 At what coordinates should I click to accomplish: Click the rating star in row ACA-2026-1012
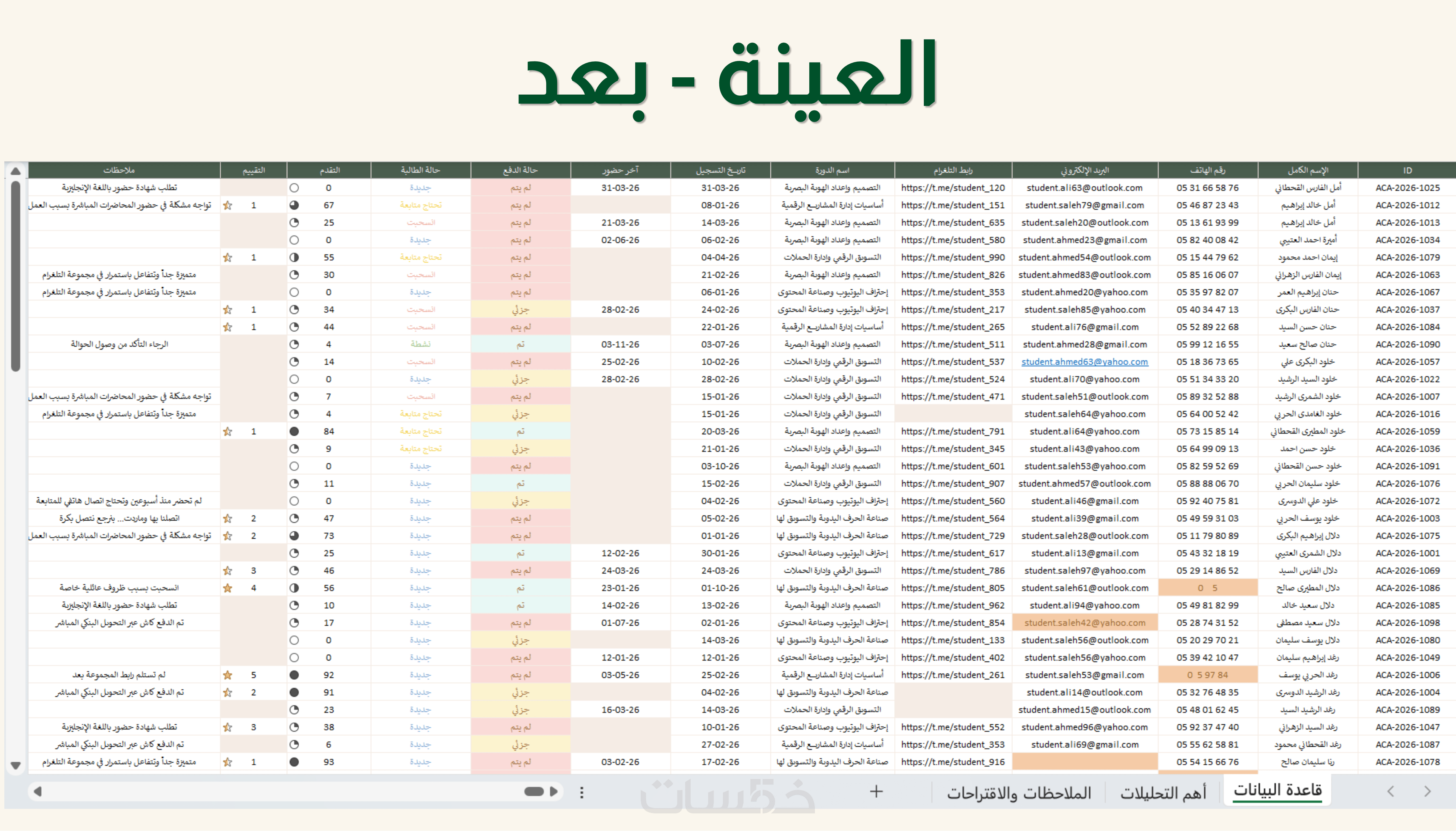tap(228, 205)
